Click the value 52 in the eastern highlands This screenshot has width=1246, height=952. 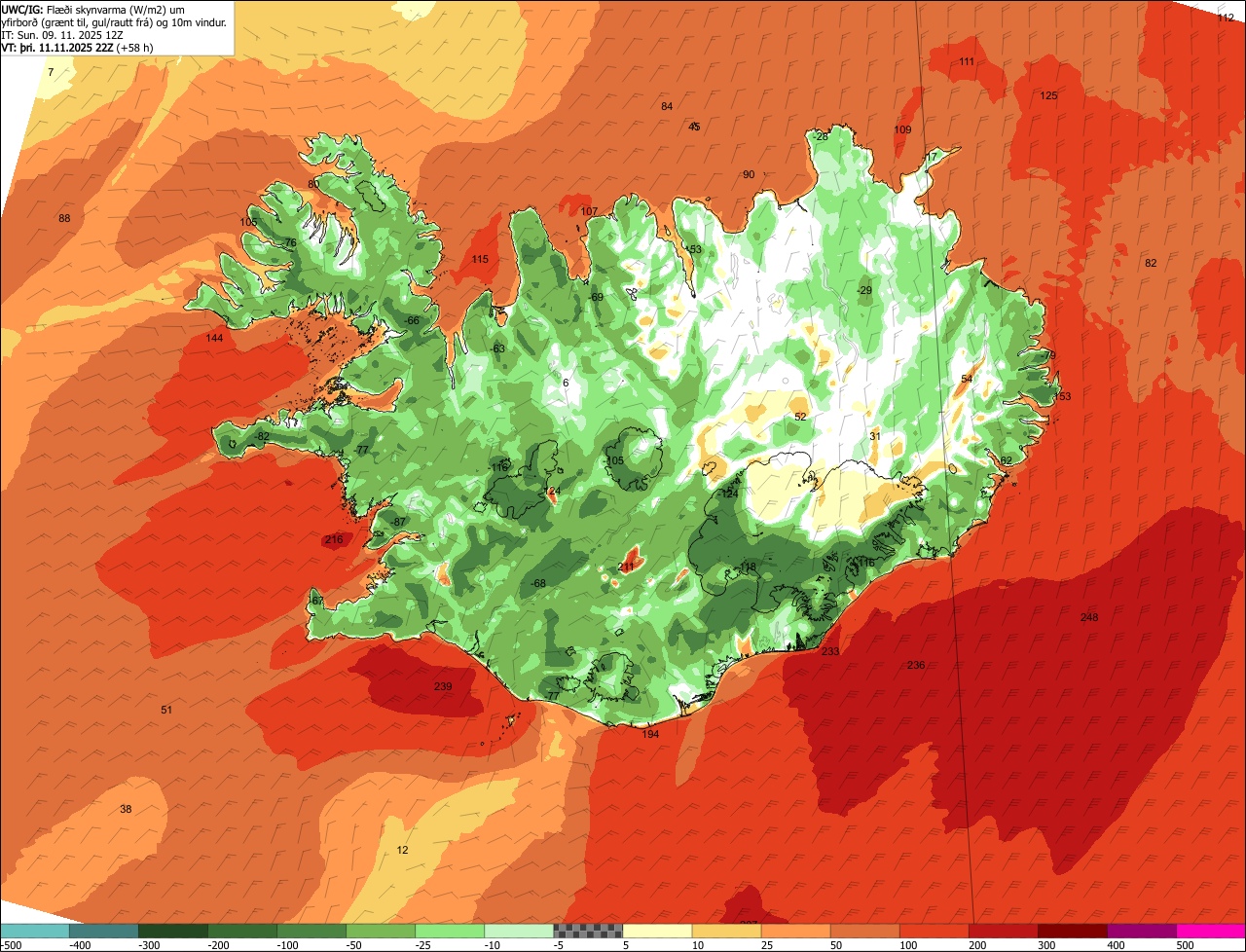click(x=800, y=416)
